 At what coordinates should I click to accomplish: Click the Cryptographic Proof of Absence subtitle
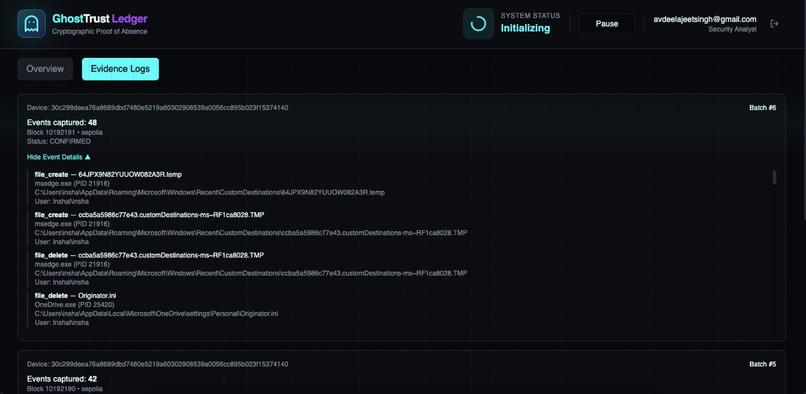pyautogui.click(x=100, y=31)
